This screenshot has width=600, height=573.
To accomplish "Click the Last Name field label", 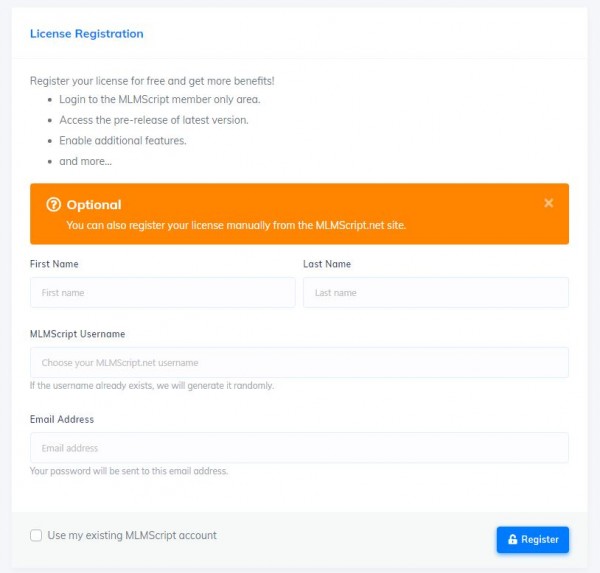I will pos(327,264).
